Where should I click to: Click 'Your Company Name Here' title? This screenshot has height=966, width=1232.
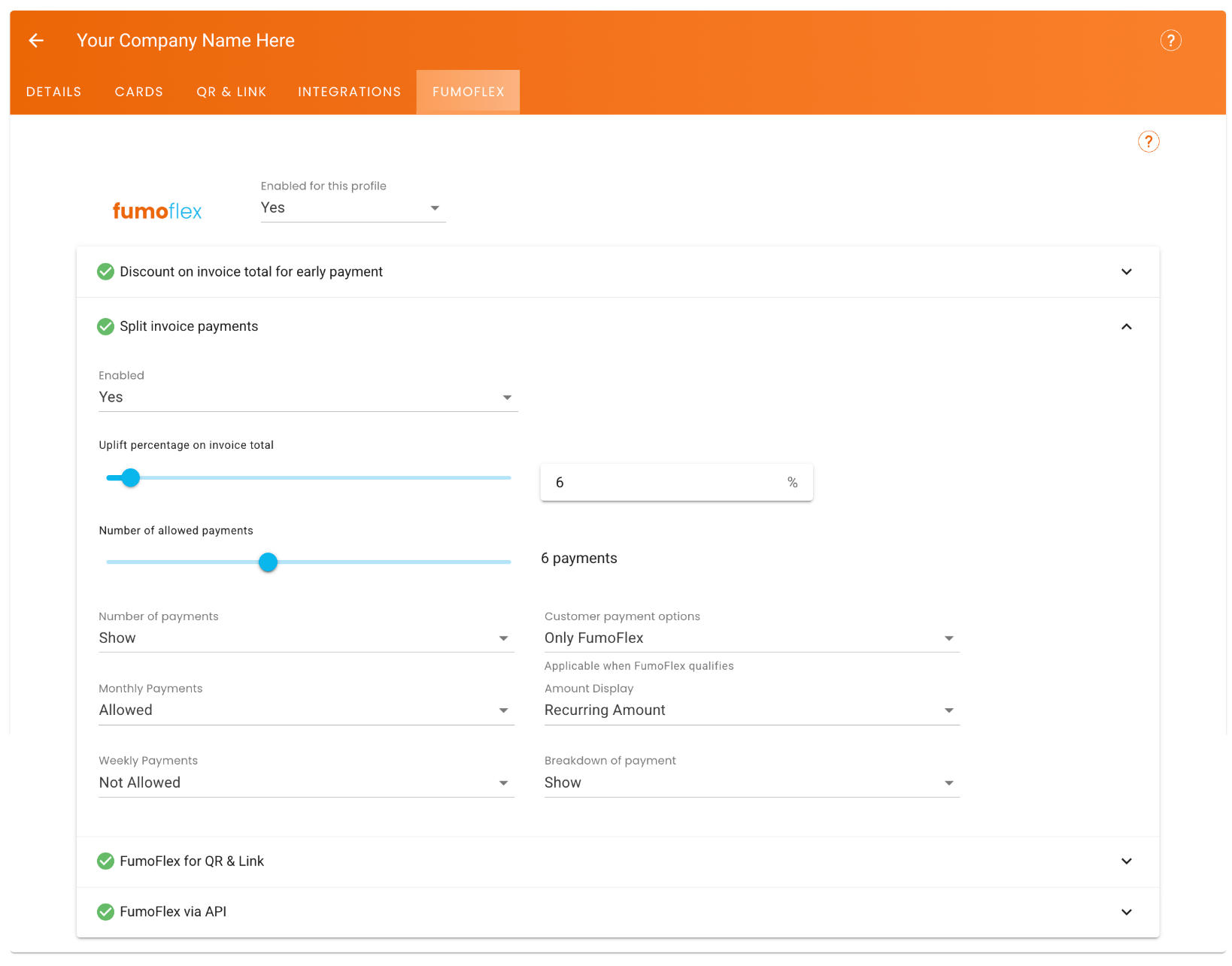point(186,41)
